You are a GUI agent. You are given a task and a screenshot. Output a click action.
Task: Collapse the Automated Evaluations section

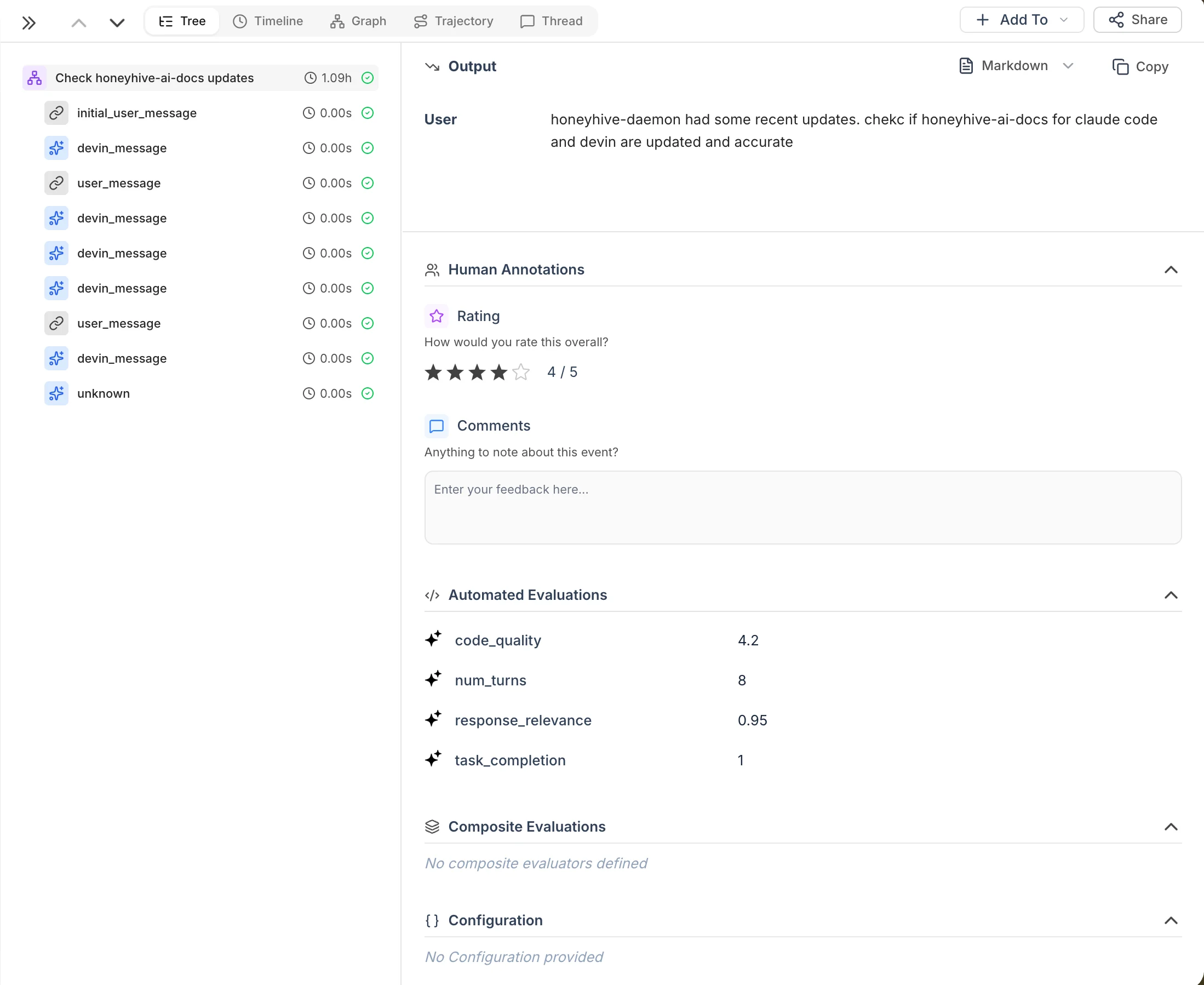point(1171,594)
